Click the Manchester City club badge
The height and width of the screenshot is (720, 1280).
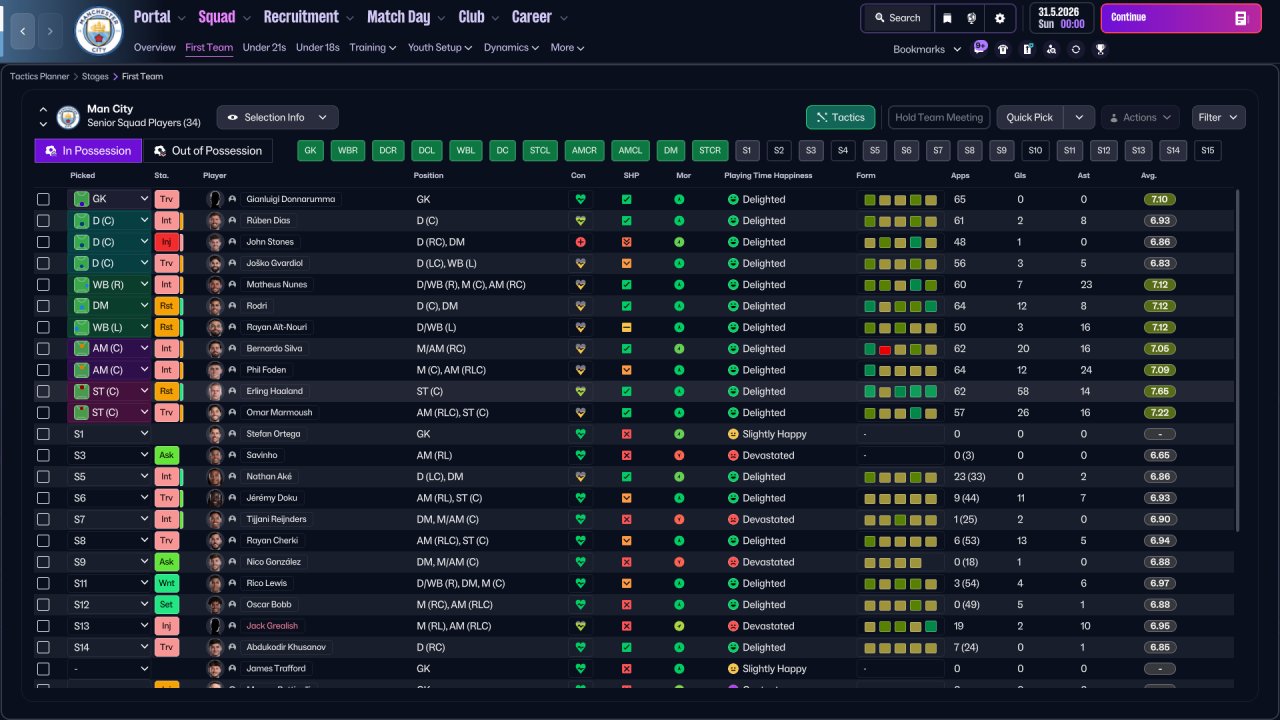(99, 31)
